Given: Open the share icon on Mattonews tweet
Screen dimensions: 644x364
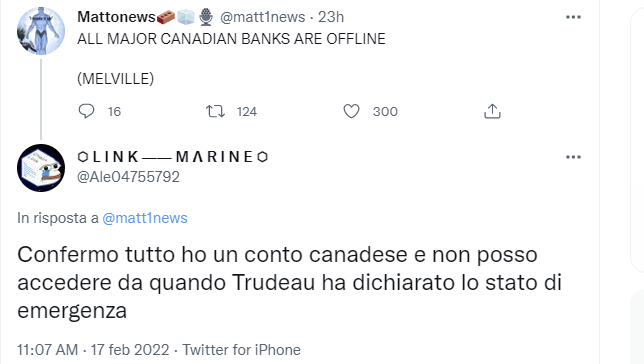Looking at the screenshot, I should coord(492,111).
